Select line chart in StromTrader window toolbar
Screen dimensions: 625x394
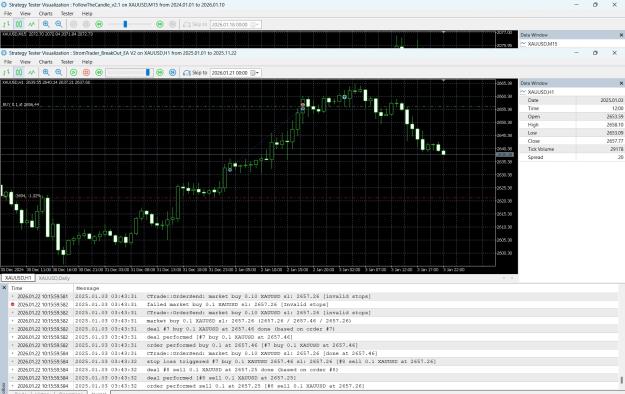(x=31, y=73)
